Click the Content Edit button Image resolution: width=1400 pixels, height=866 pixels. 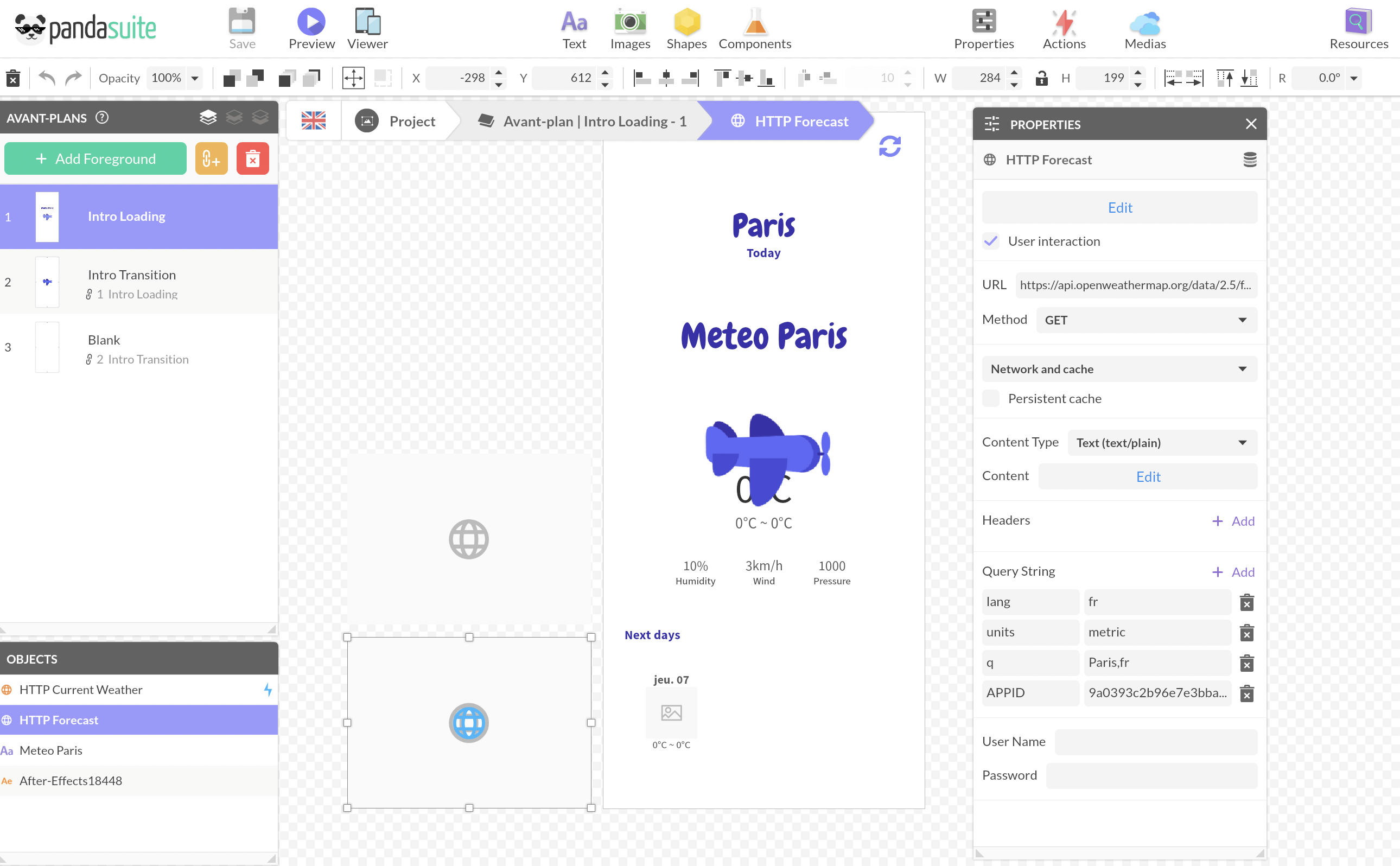click(x=1148, y=476)
